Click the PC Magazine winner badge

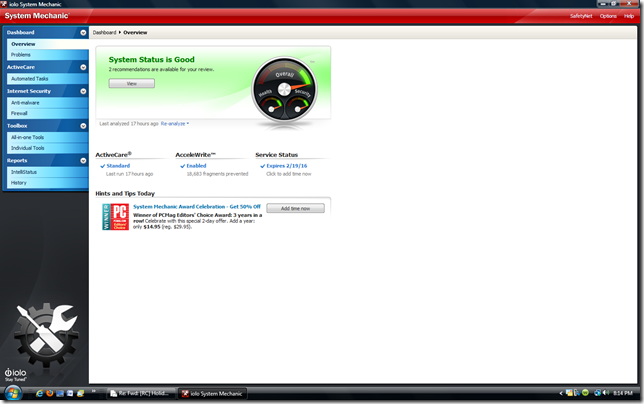pos(115,217)
